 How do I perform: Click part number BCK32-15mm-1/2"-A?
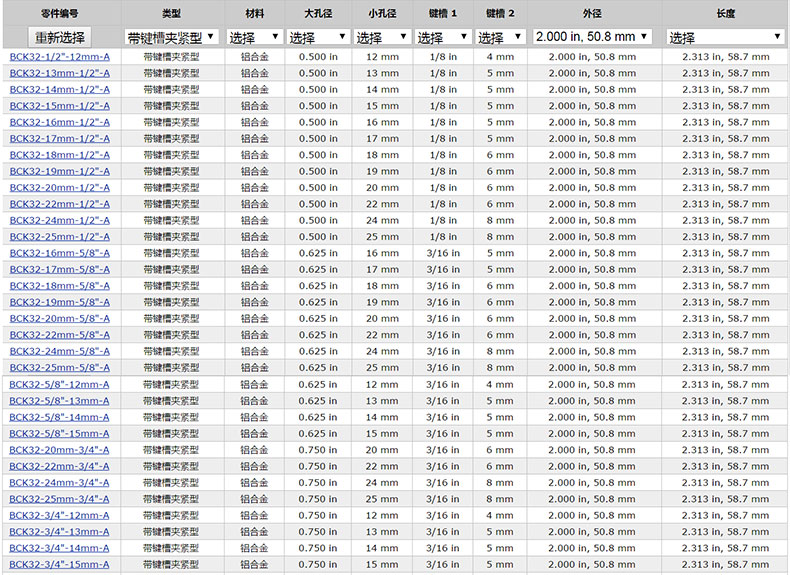pyautogui.click(x=60, y=106)
